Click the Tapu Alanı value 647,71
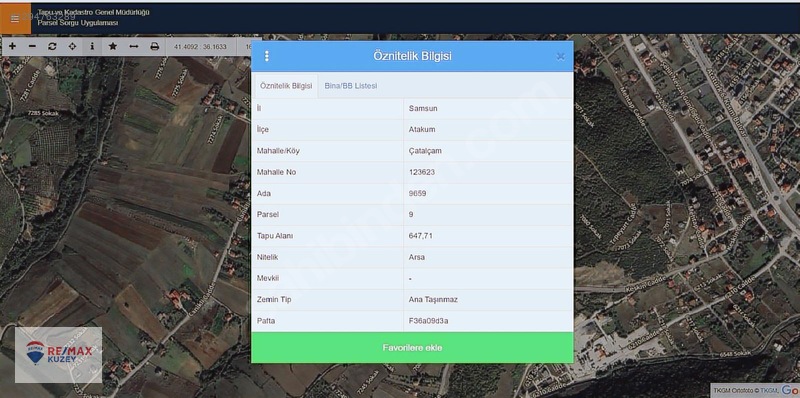 [x=421, y=236]
